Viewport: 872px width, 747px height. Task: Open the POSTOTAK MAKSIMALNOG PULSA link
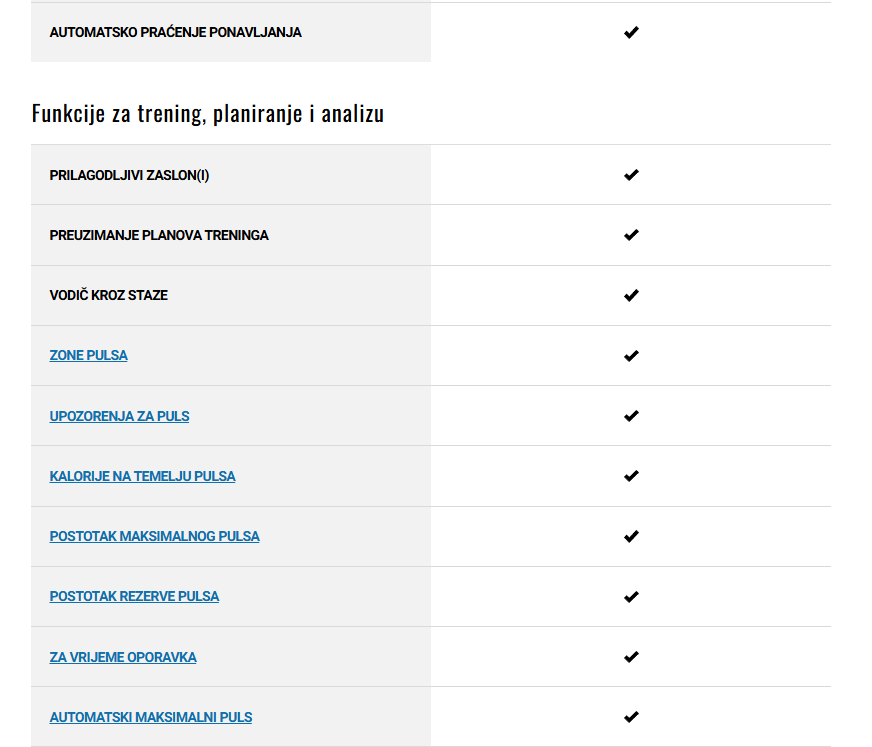[x=154, y=536]
